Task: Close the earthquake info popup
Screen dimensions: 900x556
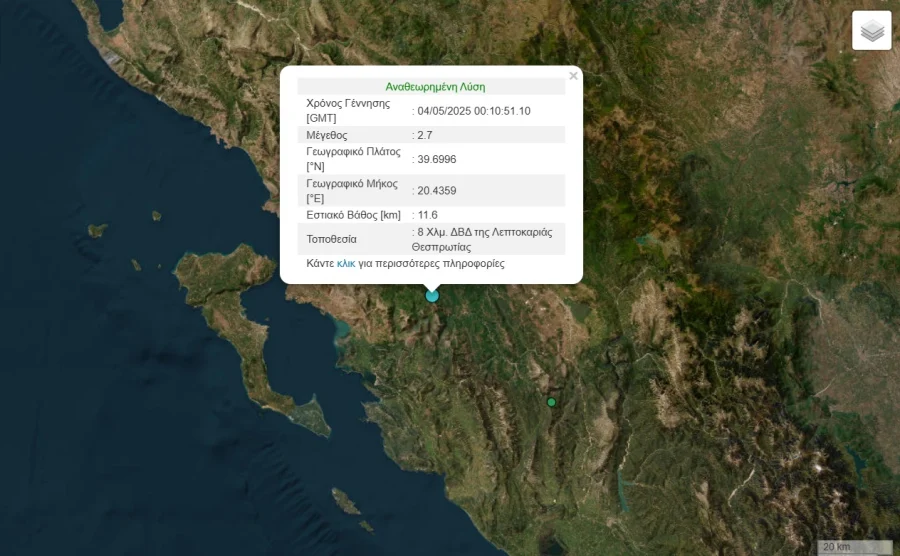Action: coord(573,76)
